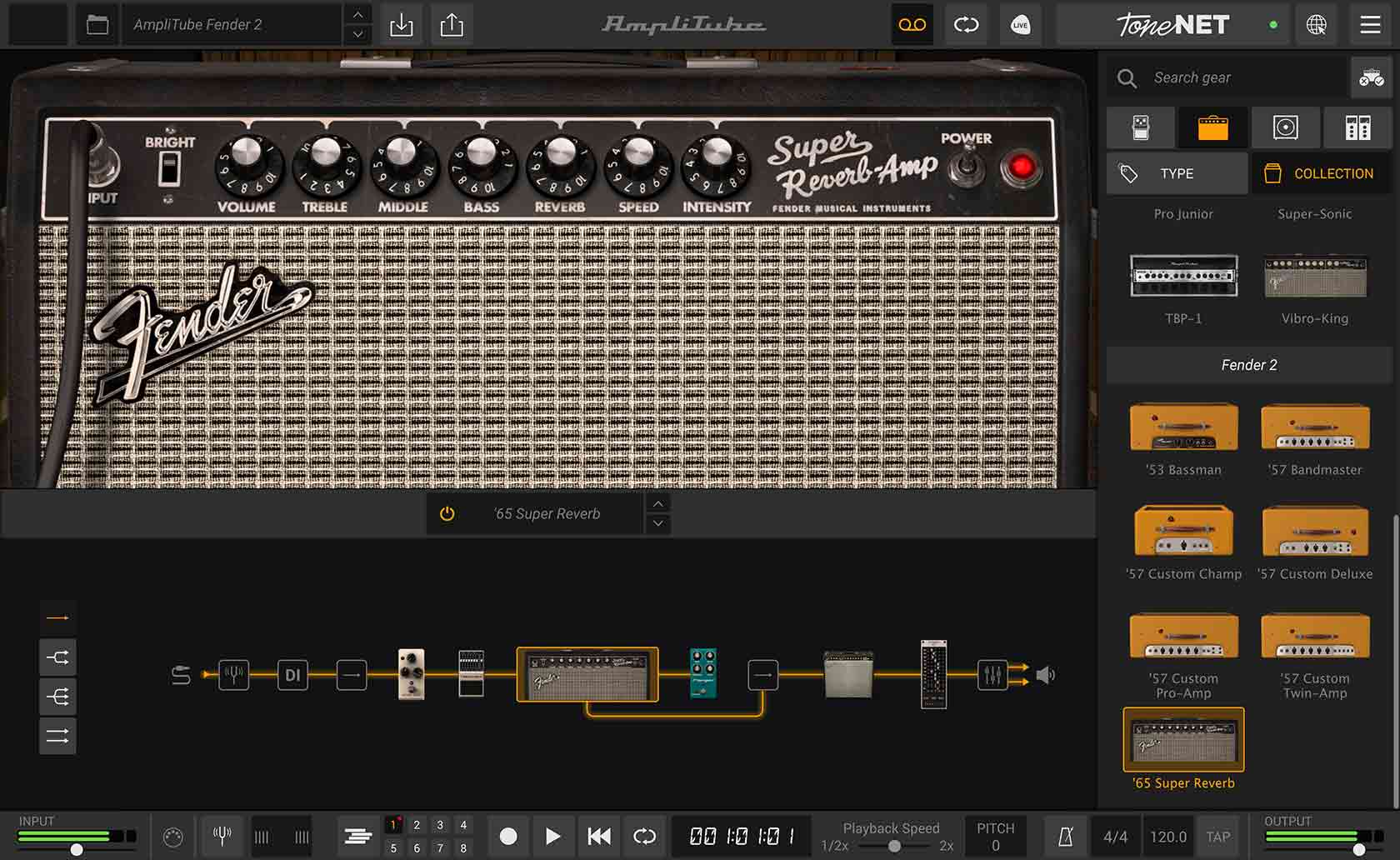Toggle loop in the transport bar
The width and height of the screenshot is (1400, 860).
644,836
